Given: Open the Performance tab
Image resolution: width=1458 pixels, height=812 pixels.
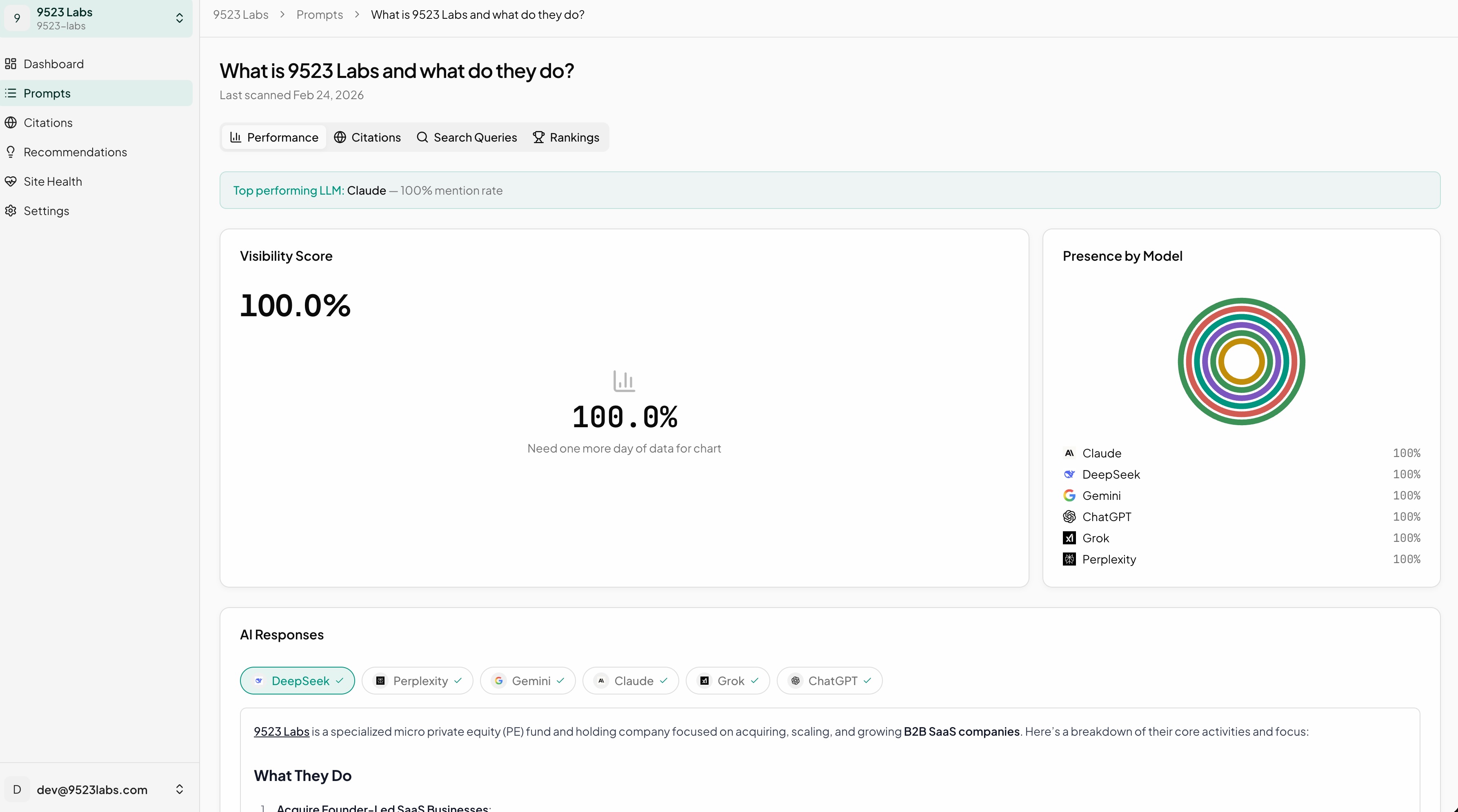Looking at the screenshot, I should [274, 138].
